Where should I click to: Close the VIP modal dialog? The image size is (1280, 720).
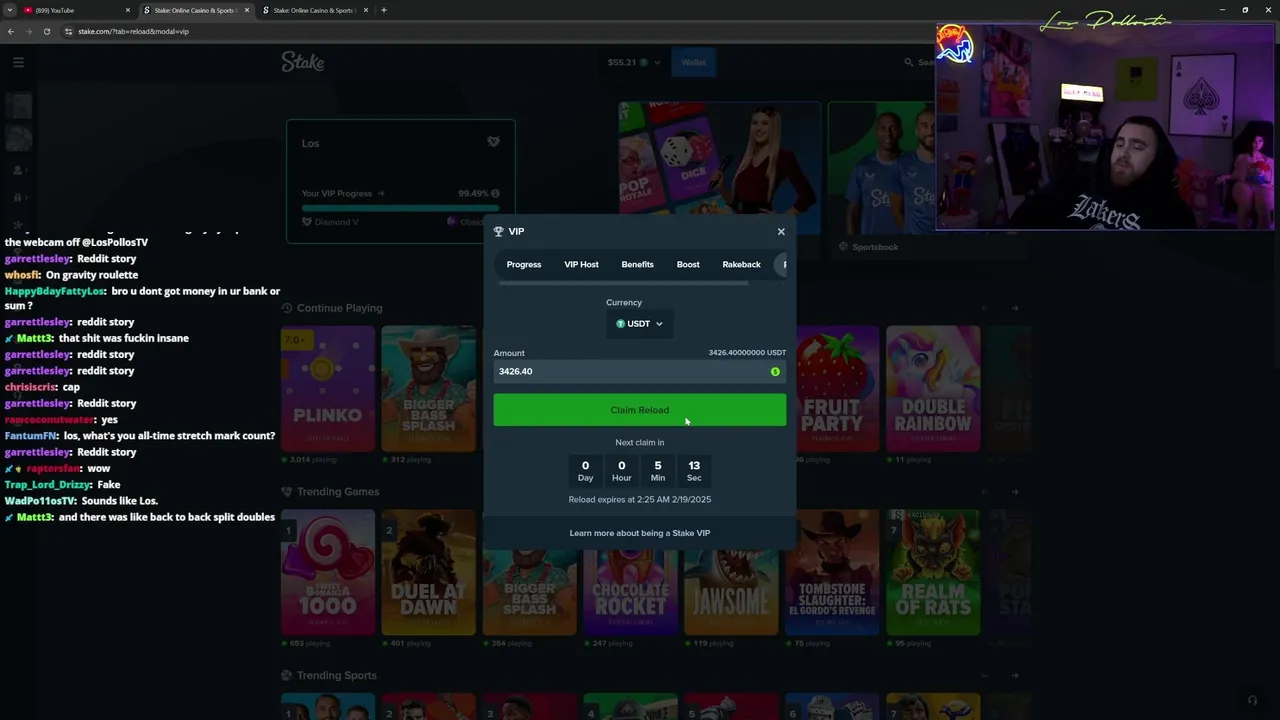(x=781, y=232)
